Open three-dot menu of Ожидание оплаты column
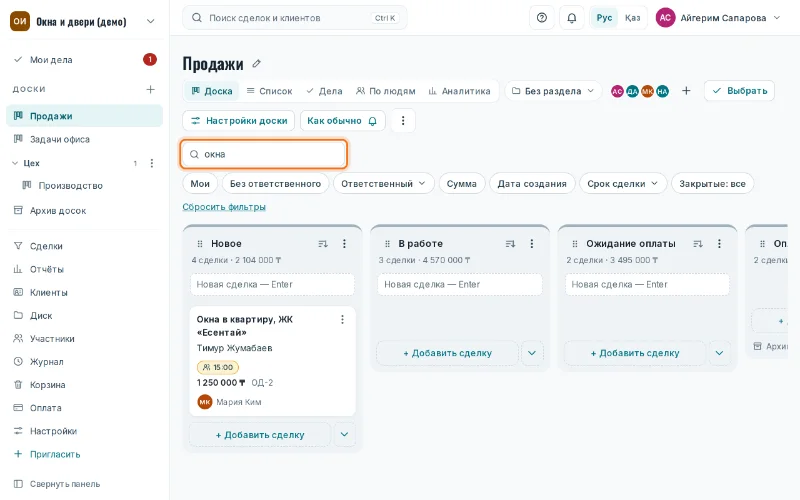This screenshot has height=500, width=800. pyautogui.click(x=719, y=244)
